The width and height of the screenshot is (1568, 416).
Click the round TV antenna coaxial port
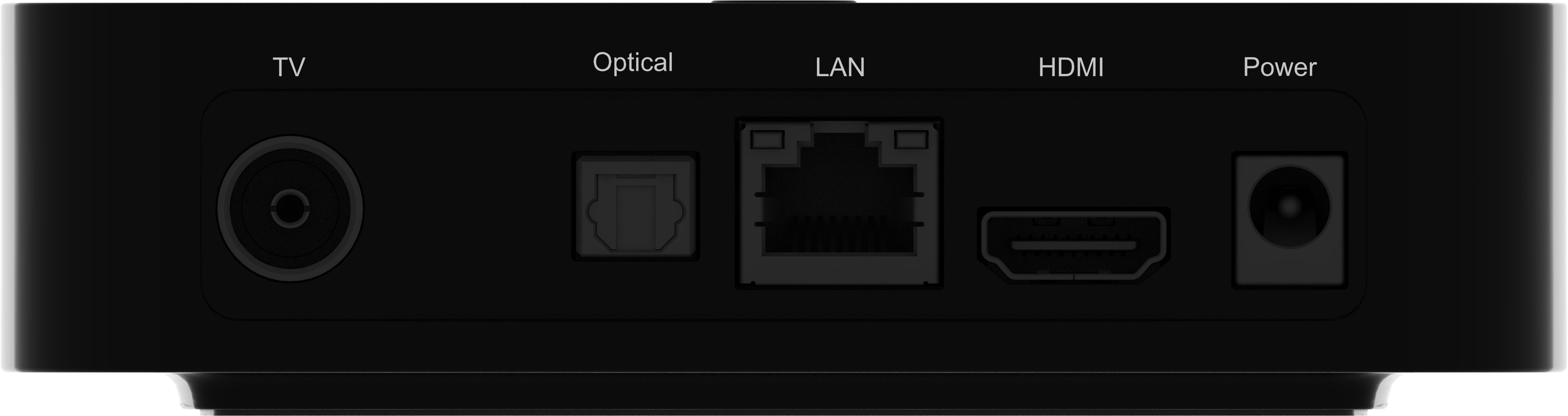(x=290, y=209)
